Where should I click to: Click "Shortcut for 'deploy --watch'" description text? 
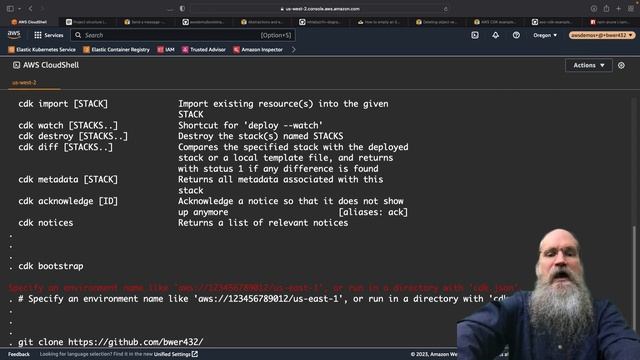click(x=250, y=125)
